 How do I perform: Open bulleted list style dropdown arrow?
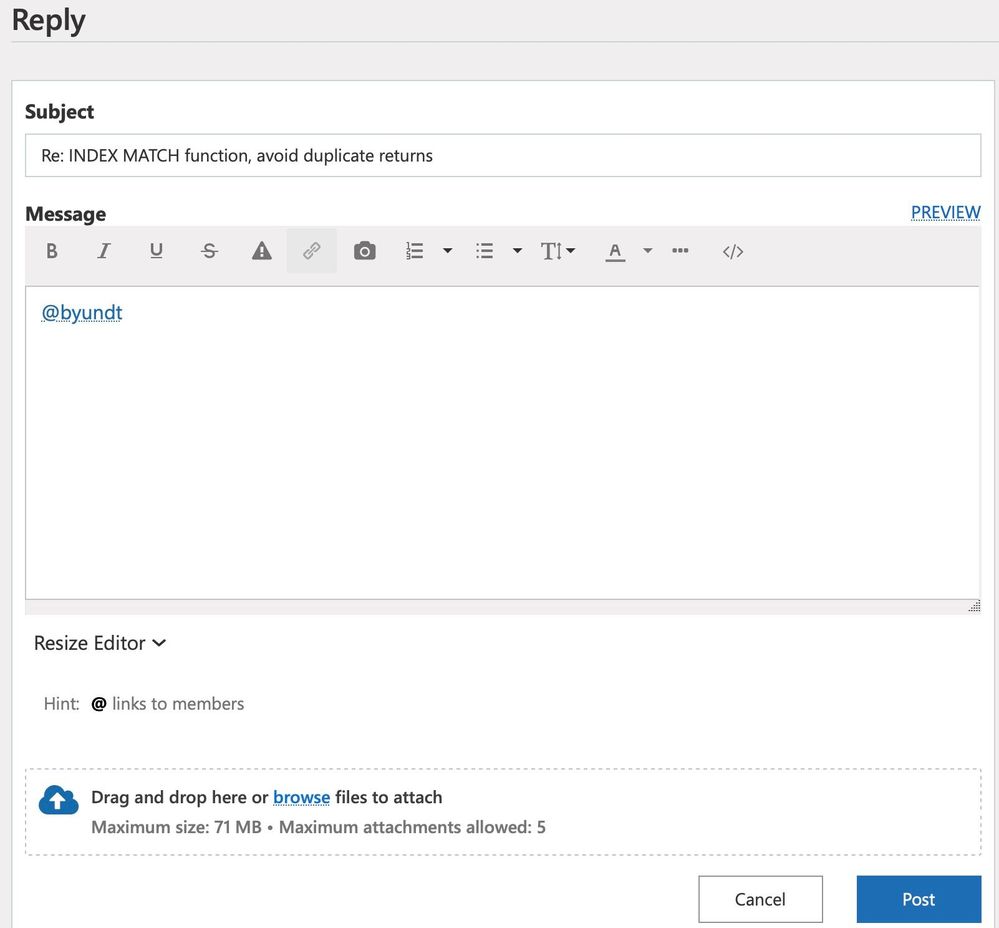(x=517, y=251)
